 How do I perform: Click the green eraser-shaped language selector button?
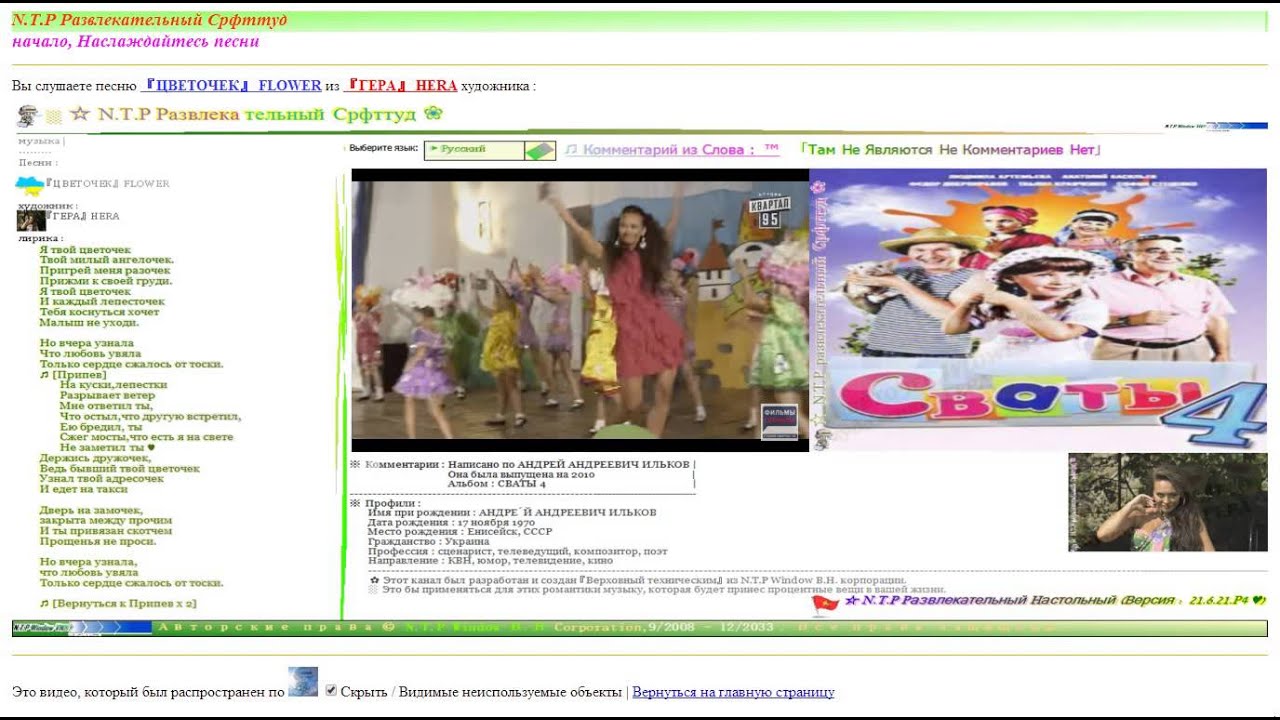540,151
